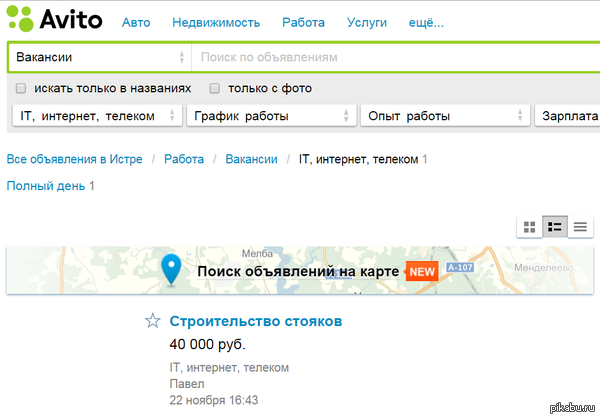Open the Зарплата filter dropdown
The image size is (600, 419).
pos(567,116)
